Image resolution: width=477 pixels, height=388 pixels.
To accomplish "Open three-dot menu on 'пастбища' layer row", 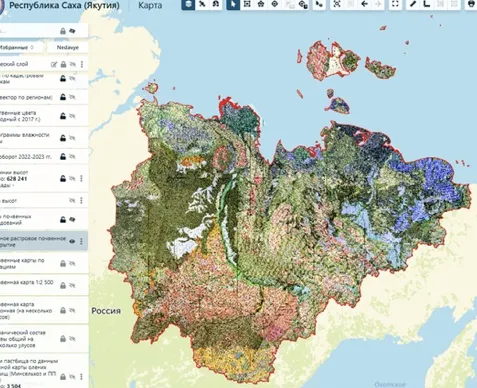I will (81, 377).
